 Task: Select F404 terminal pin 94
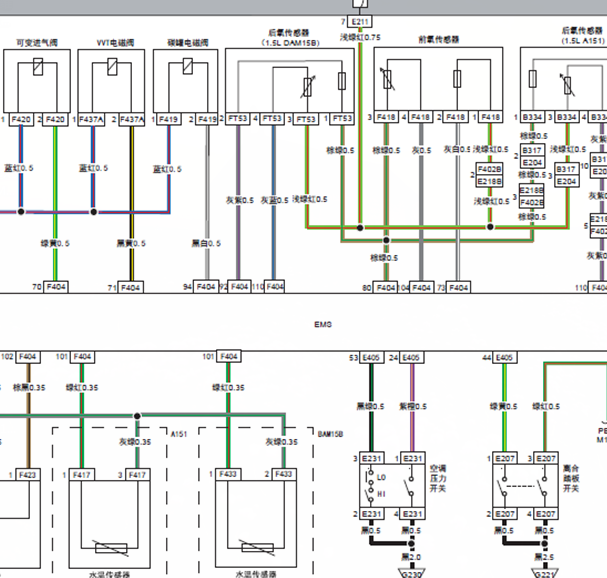point(206,286)
